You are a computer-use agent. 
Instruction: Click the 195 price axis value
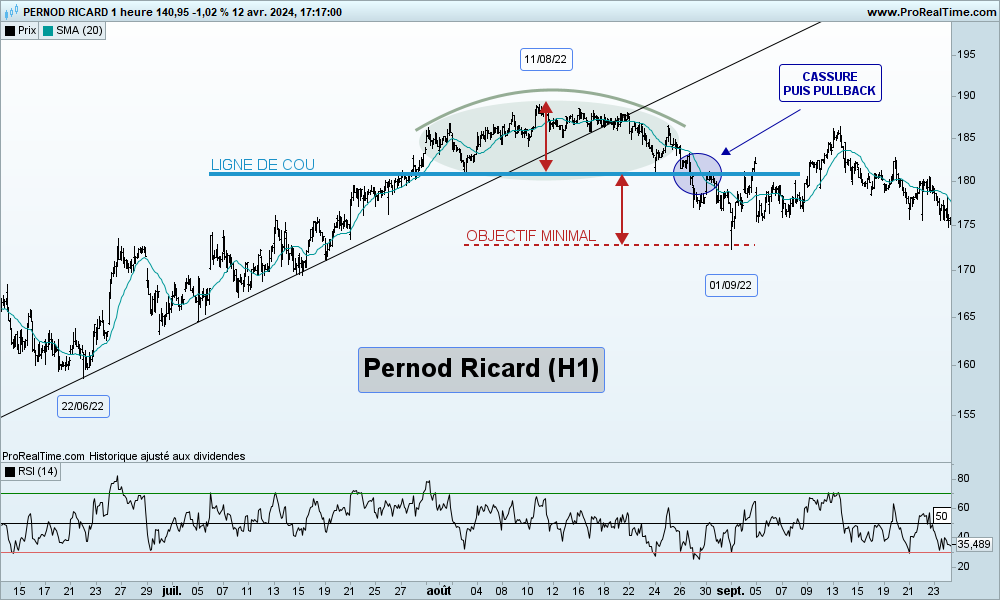(x=966, y=55)
